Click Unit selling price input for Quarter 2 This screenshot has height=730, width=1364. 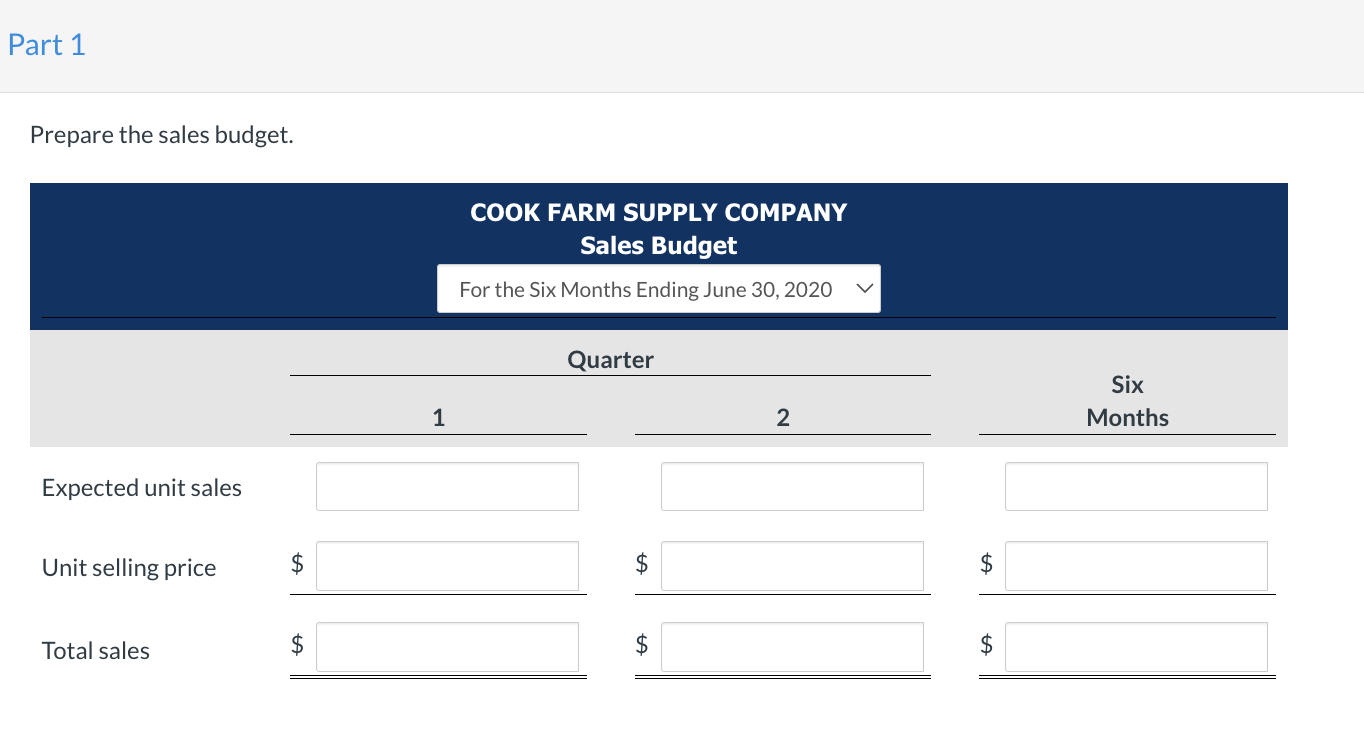tap(792, 566)
